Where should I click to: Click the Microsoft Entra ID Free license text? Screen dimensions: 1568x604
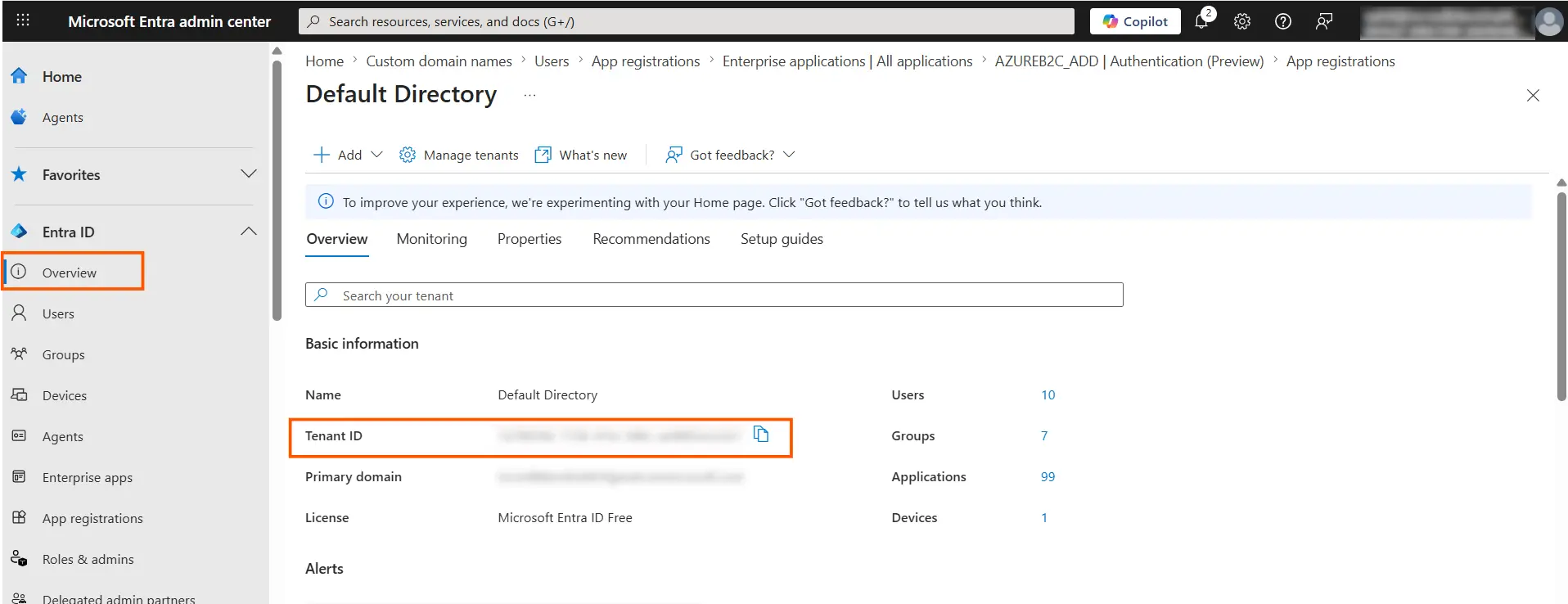coord(565,518)
